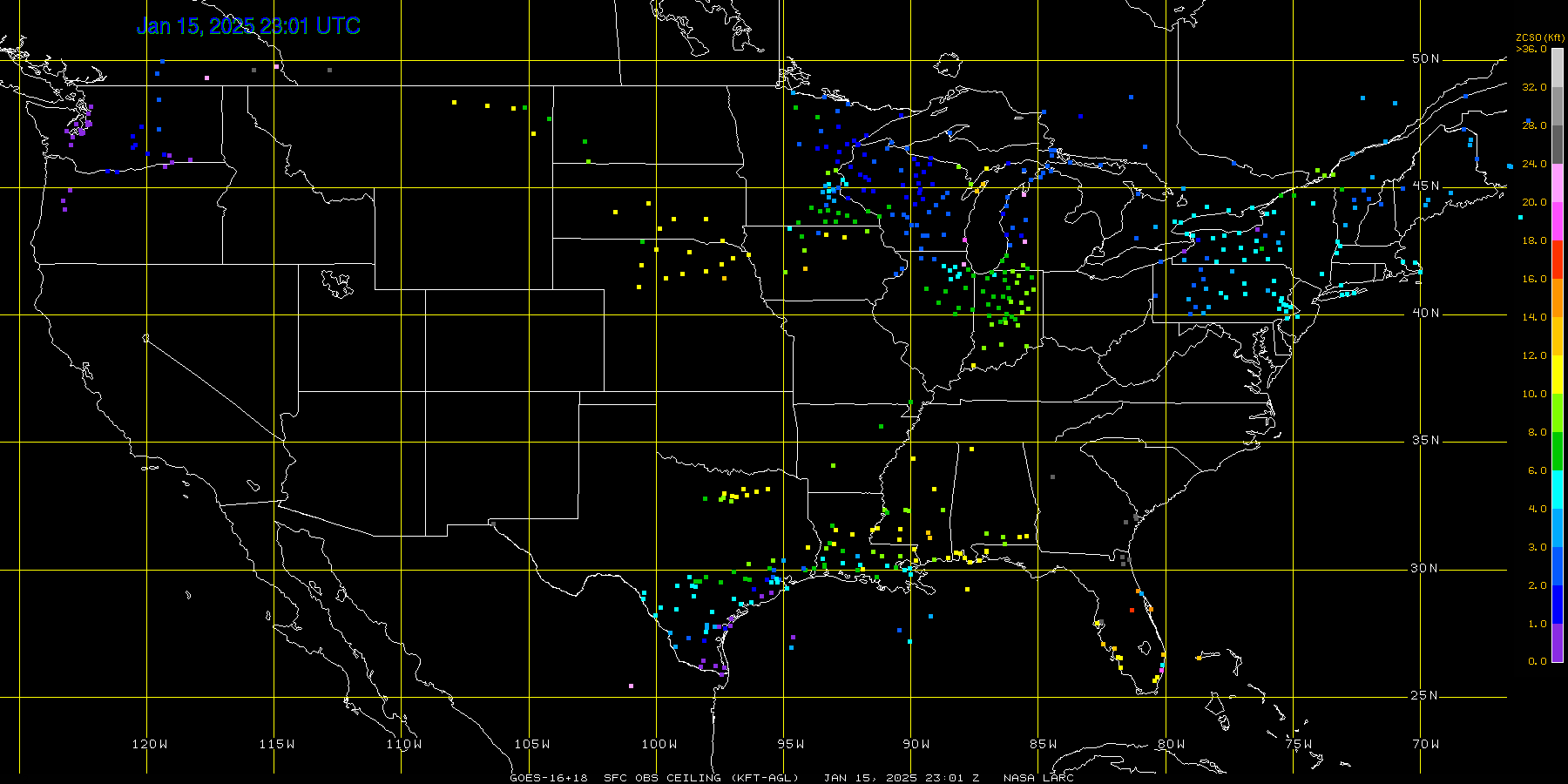The height and width of the screenshot is (784, 1568).
Task: Click the '120W' longitude label
Action: coord(150,744)
